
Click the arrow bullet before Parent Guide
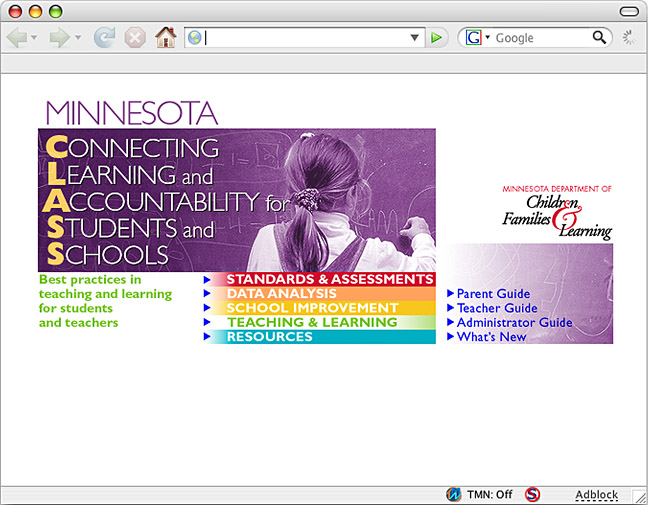[450, 293]
